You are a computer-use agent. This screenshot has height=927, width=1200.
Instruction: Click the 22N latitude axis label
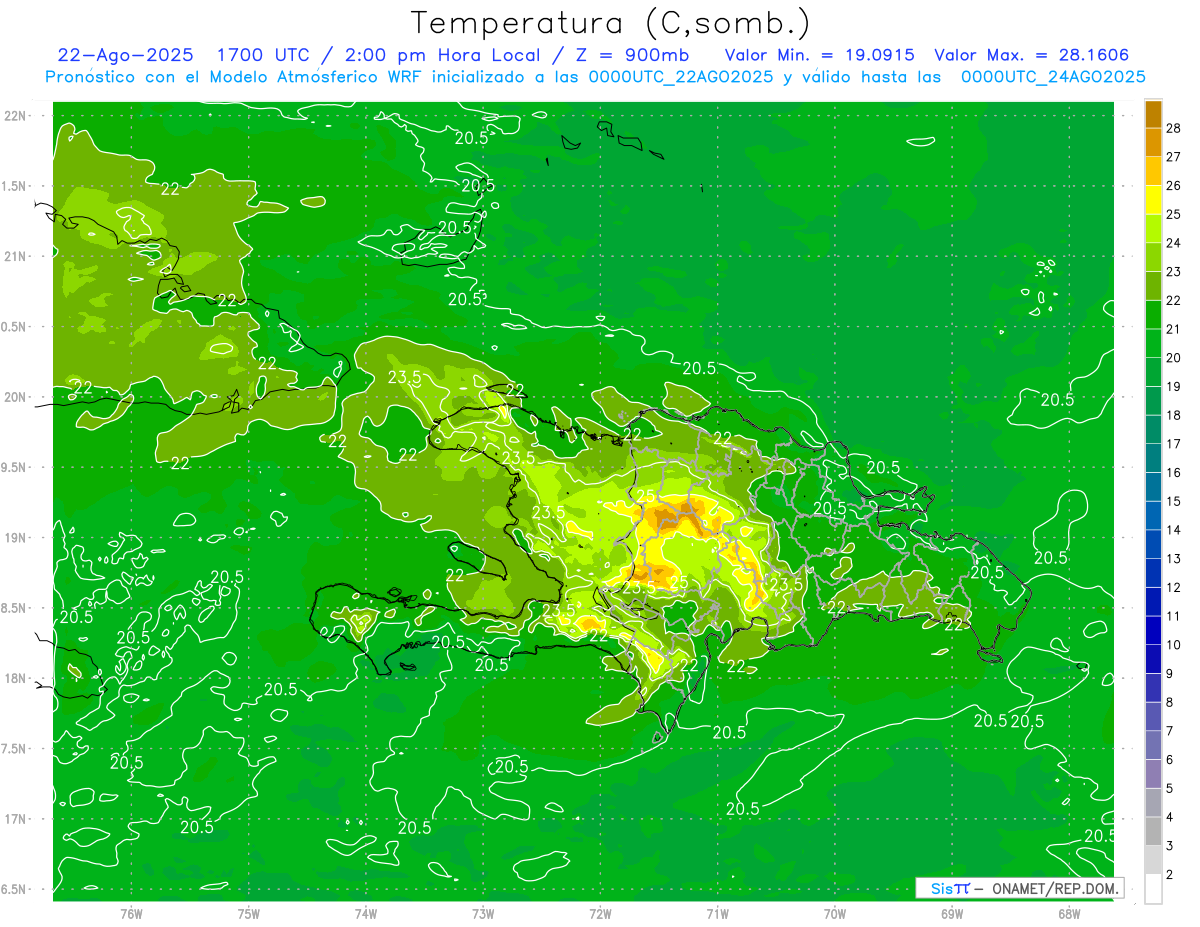[x=16, y=116]
